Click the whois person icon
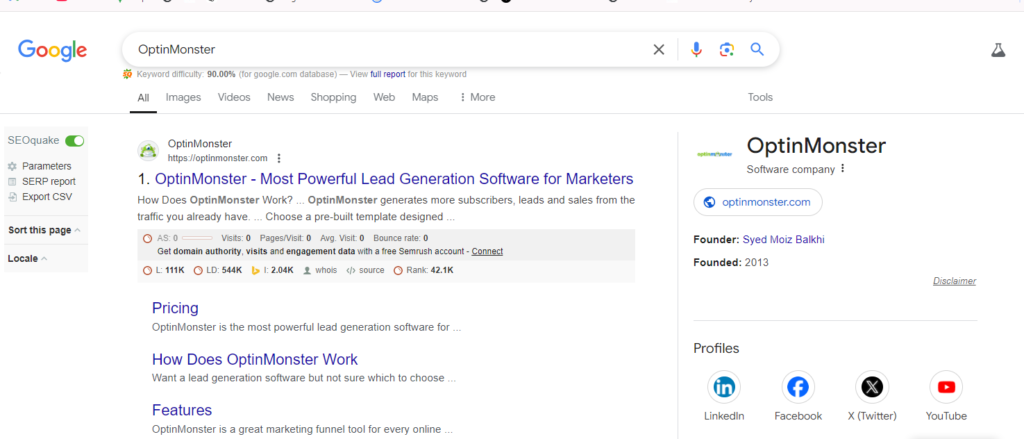 tap(307, 270)
